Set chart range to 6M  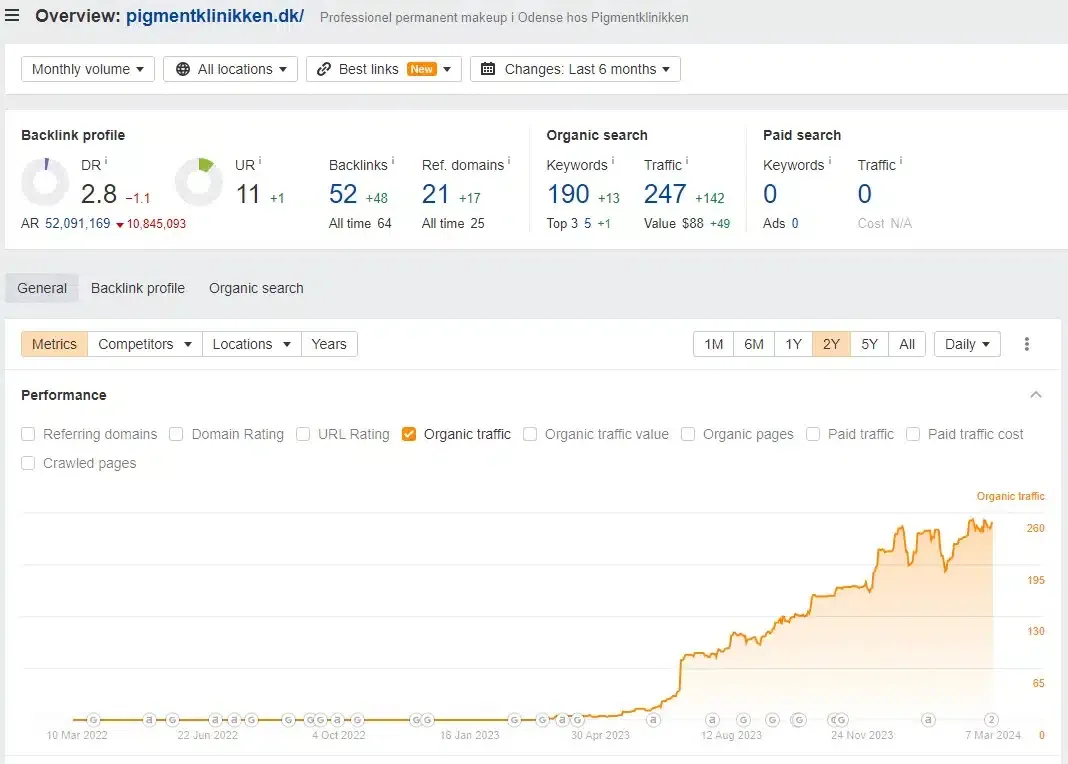point(754,344)
